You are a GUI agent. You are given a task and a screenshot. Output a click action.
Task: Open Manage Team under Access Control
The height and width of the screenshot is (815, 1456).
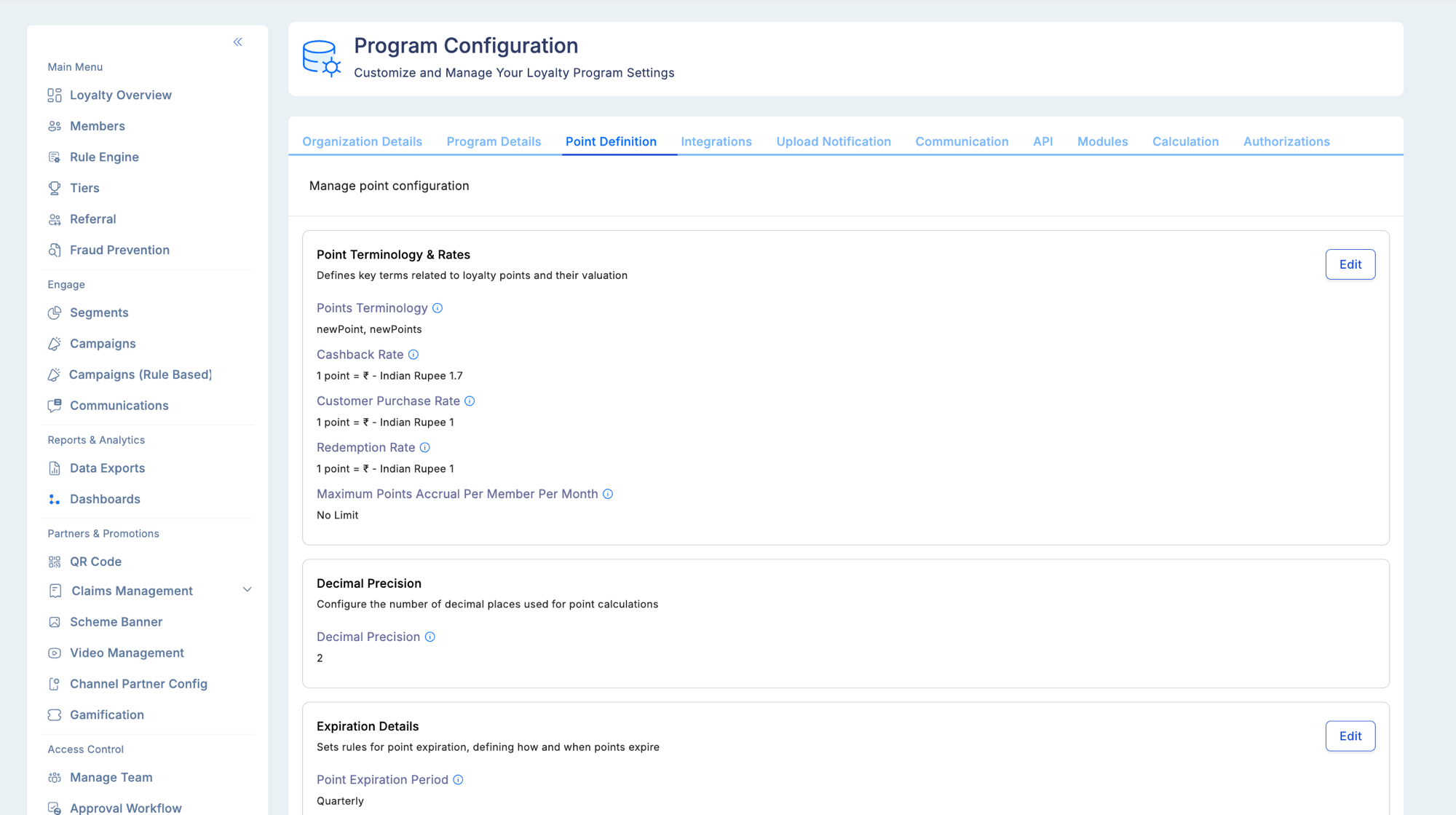click(x=111, y=778)
